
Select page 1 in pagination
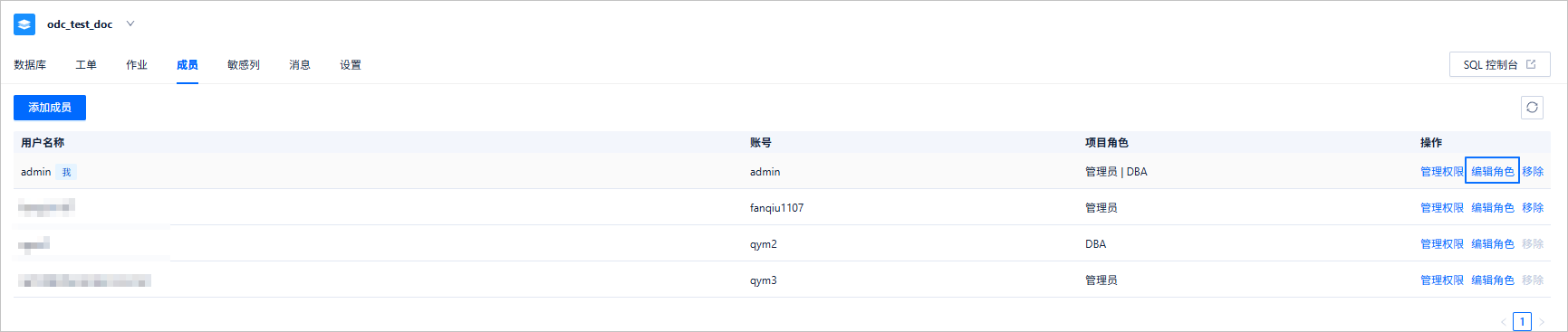point(1523,321)
